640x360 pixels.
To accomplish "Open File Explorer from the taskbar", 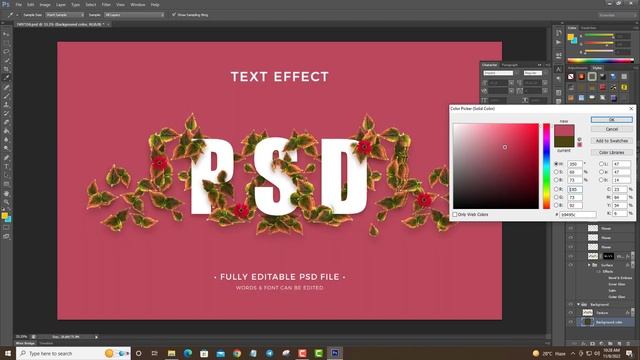I will pyautogui.click(x=171, y=353).
